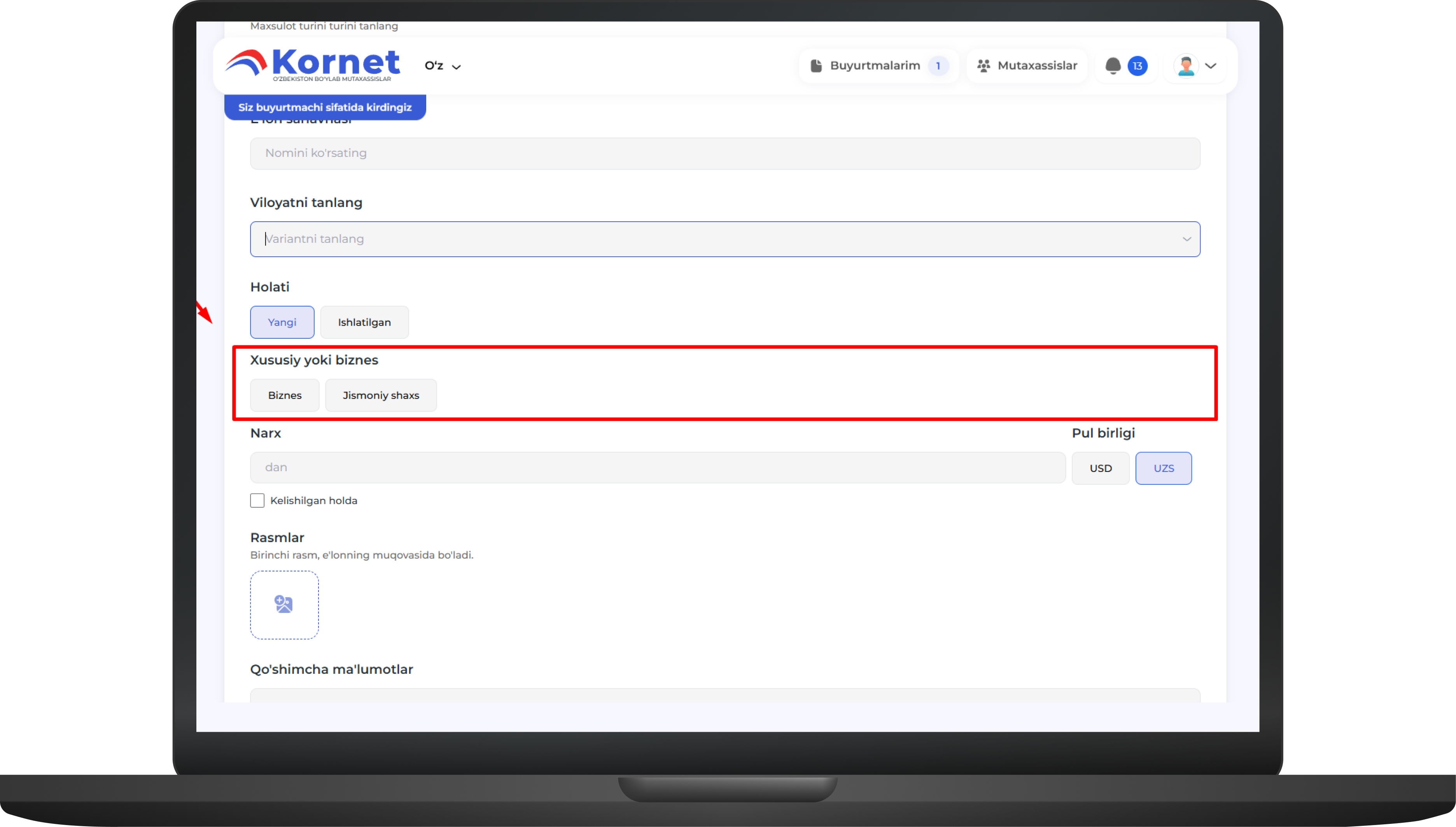Choose the Jismoniy shaxs option

tap(380, 395)
